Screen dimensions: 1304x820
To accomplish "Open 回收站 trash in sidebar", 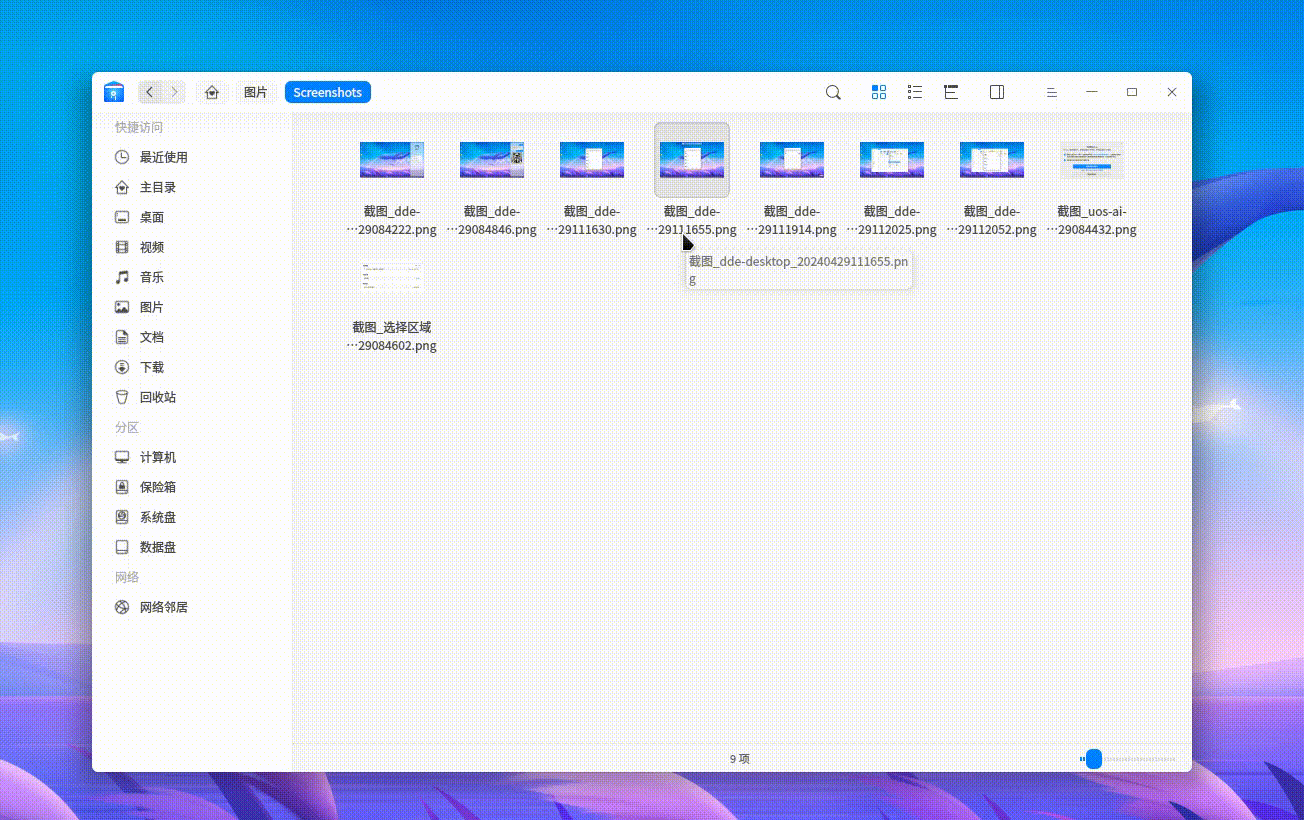I will (192, 397).
